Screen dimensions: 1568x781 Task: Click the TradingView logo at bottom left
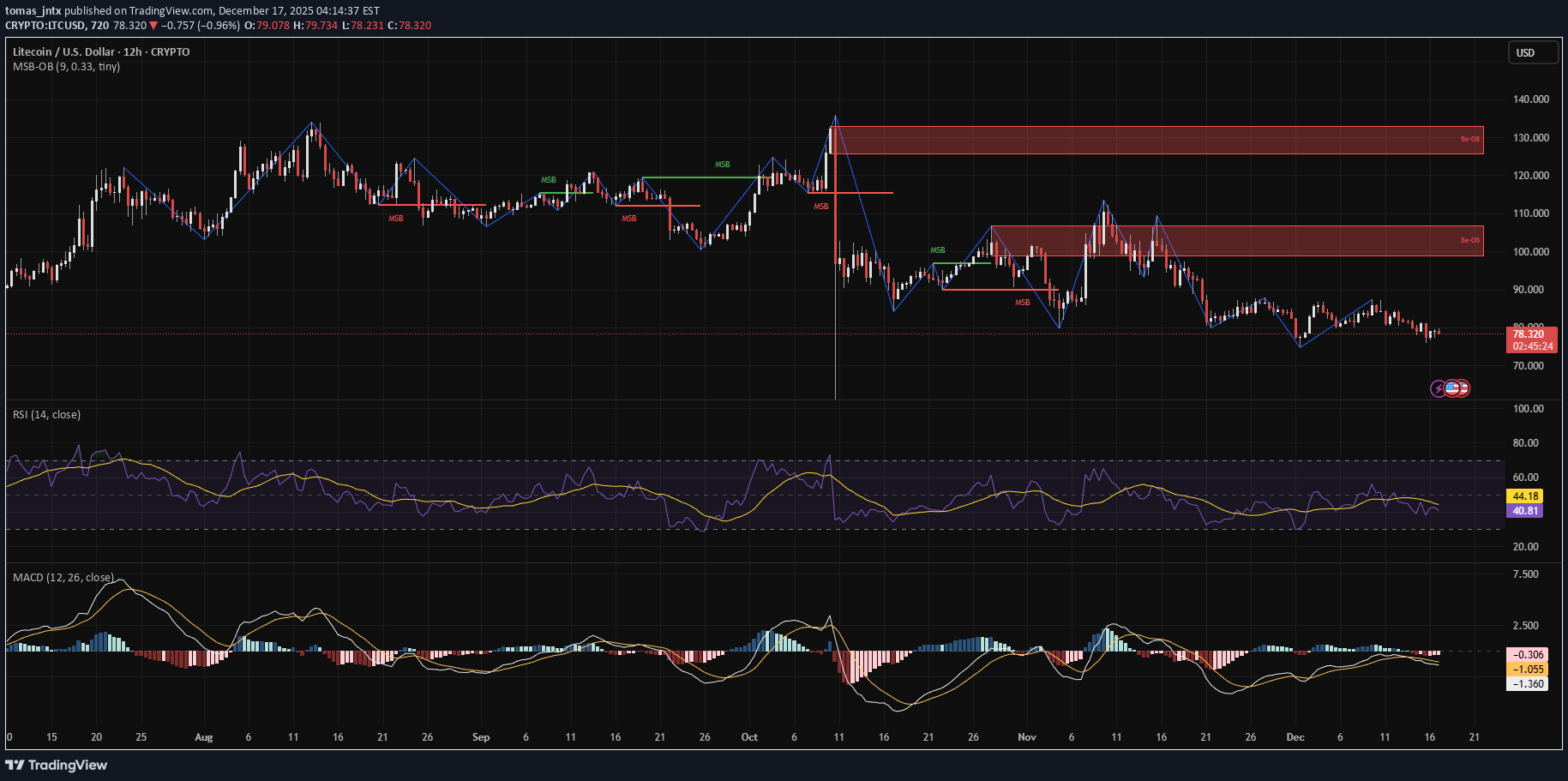click(57, 765)
